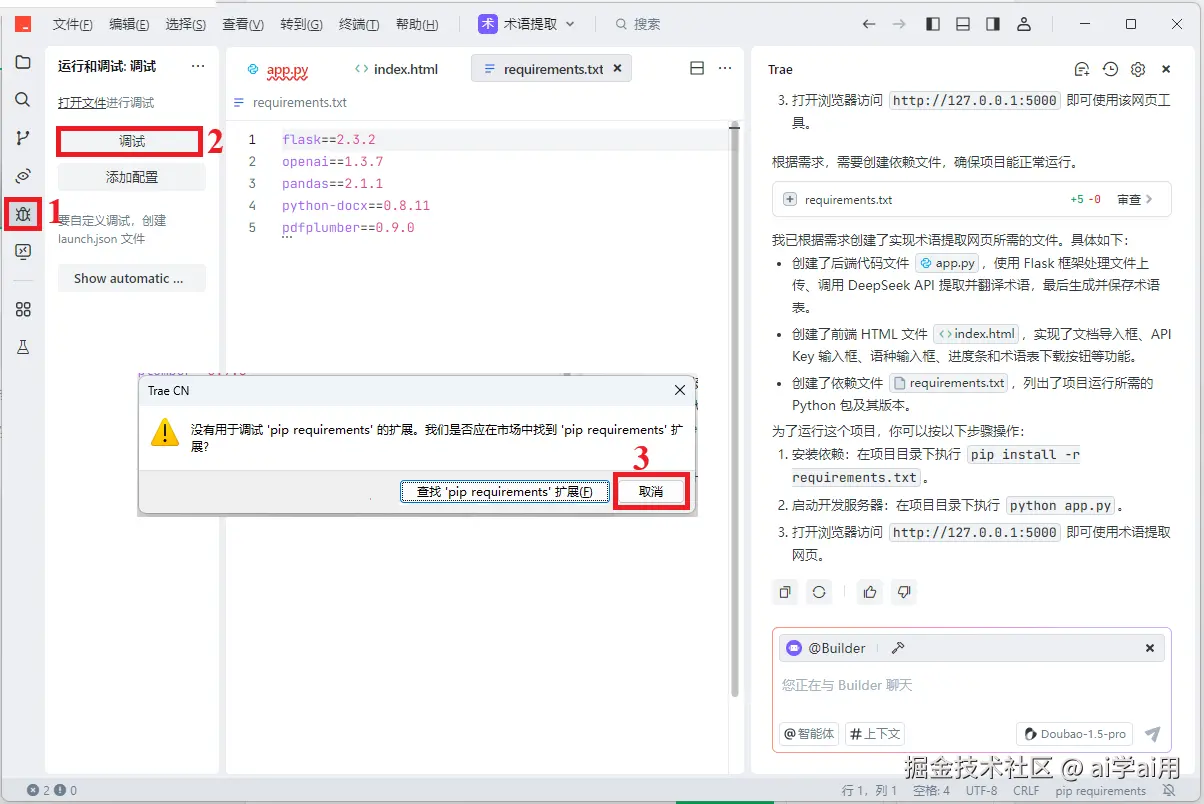Open editor more actions ellipsis
The width and height of the screenshot is (1204, 804).
(725, 68)
